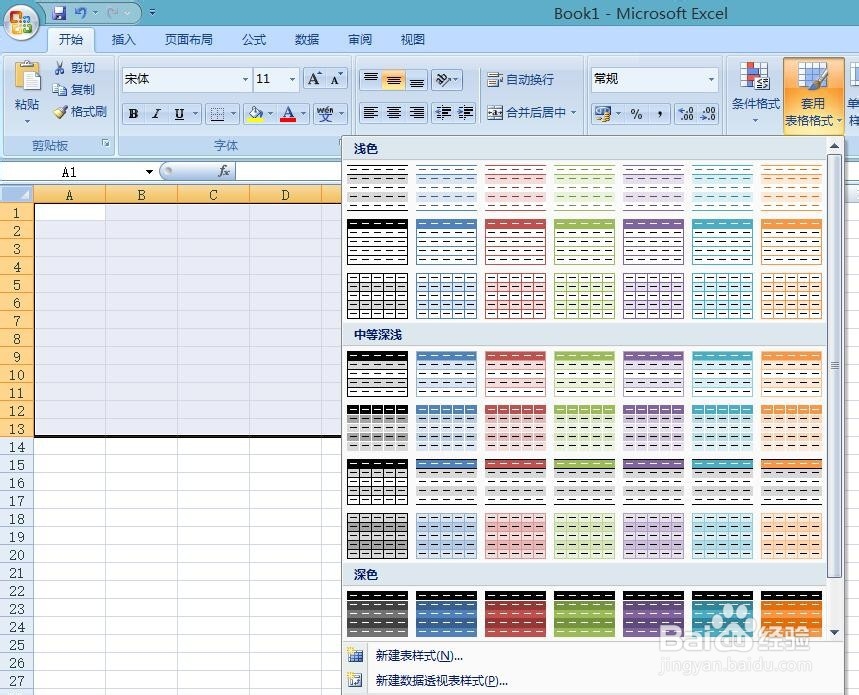Switch to the 插入 Insert tab
The image size is (859, 695).
pos(123,39)
